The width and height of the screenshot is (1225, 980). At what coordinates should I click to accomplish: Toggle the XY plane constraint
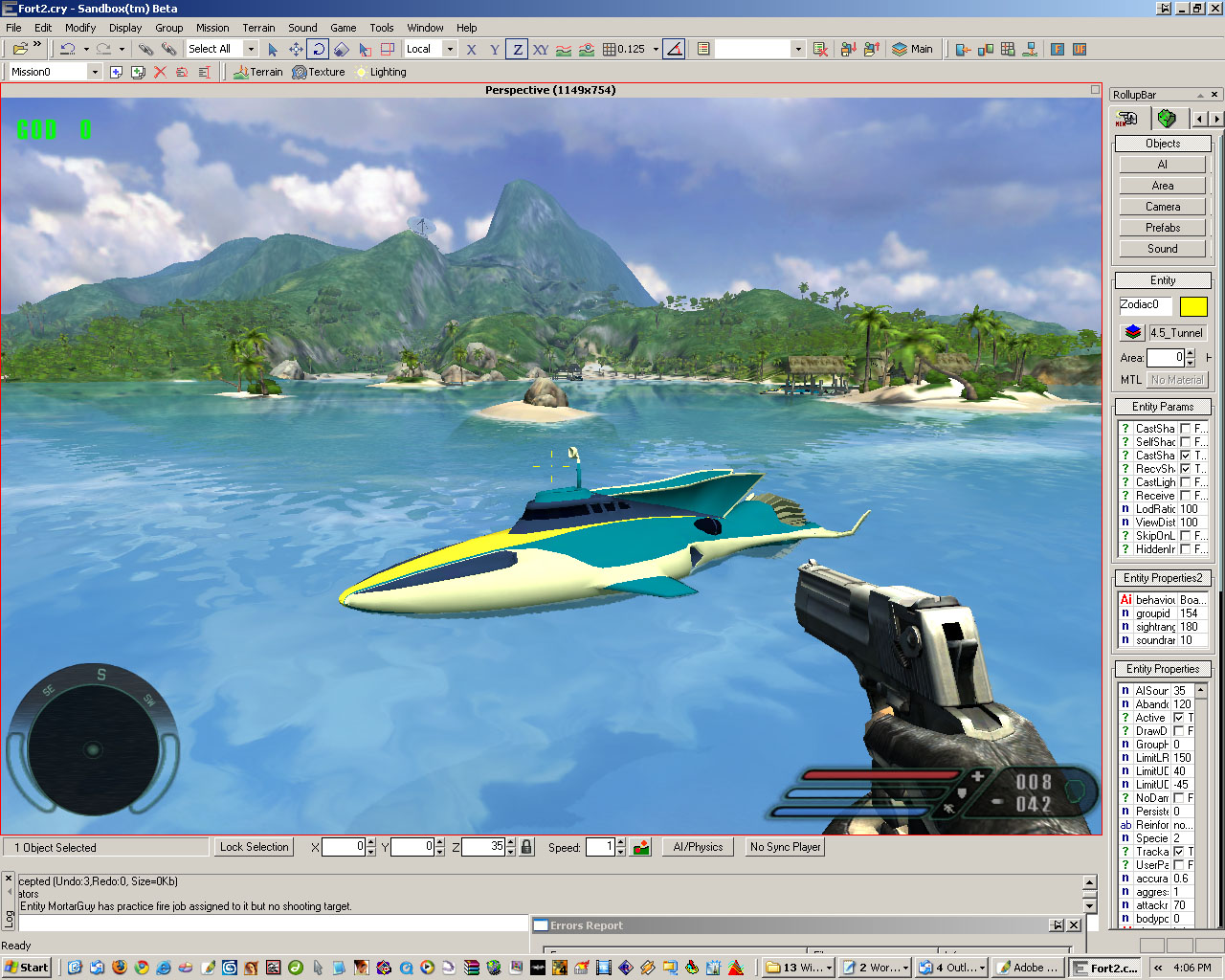(x=541, y=49)
